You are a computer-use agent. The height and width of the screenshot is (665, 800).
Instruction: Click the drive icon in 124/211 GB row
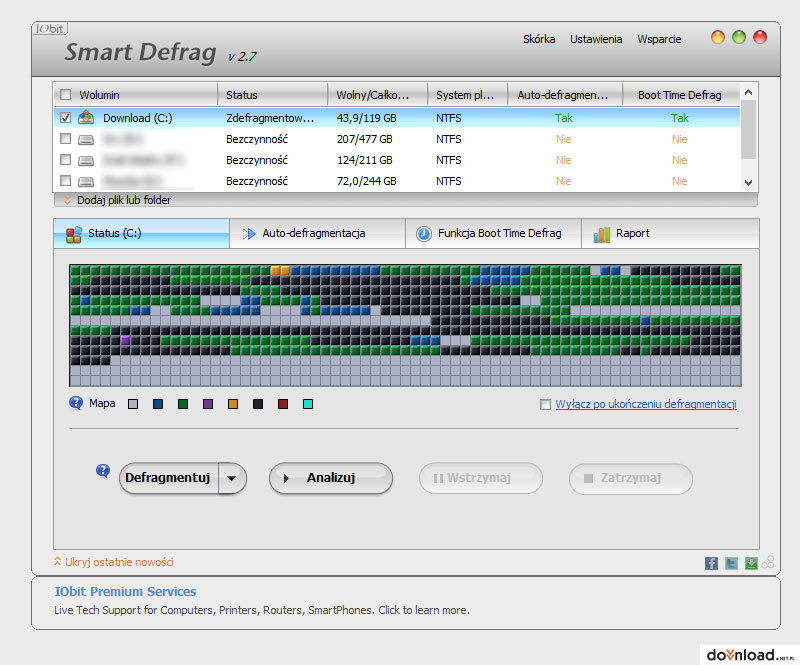point(86,161)
